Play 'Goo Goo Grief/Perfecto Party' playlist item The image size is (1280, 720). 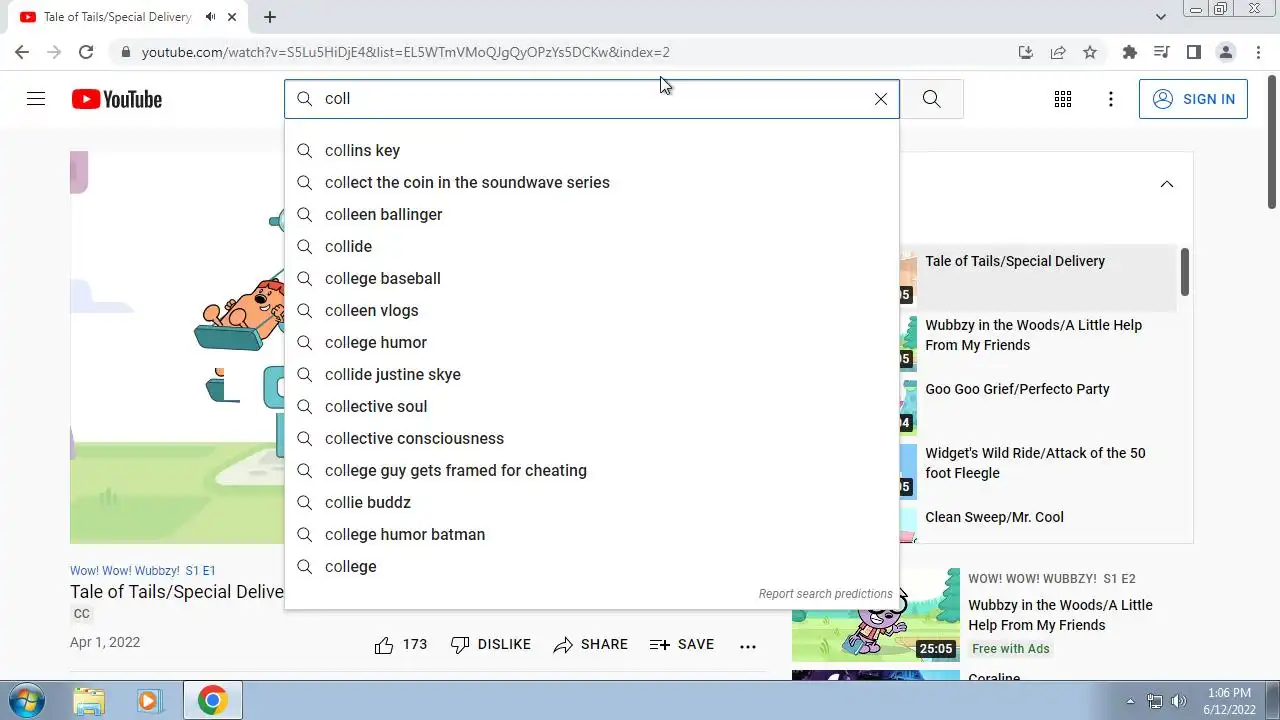[x=1017, y=389]
